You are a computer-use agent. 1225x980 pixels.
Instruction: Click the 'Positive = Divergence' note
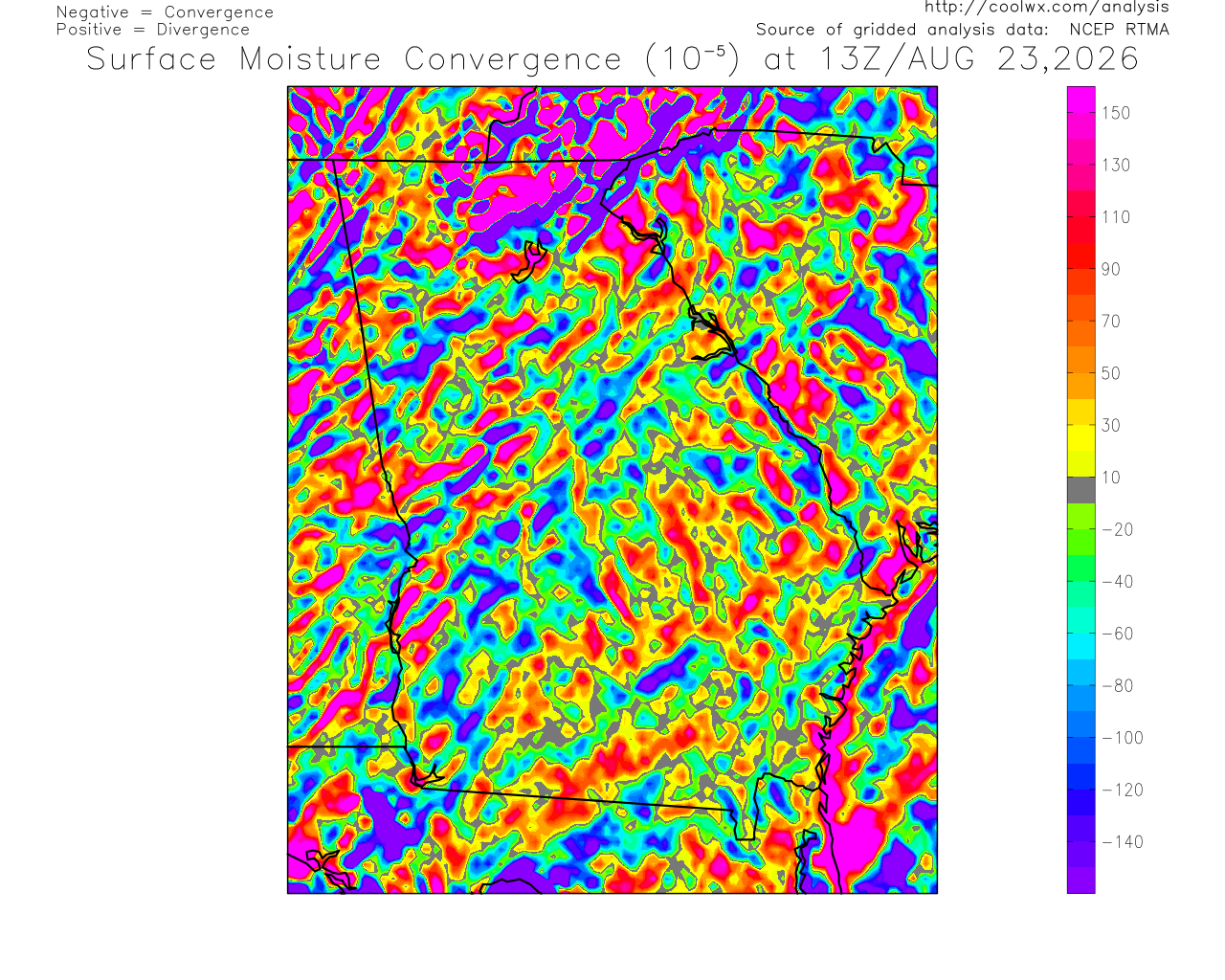153,30
